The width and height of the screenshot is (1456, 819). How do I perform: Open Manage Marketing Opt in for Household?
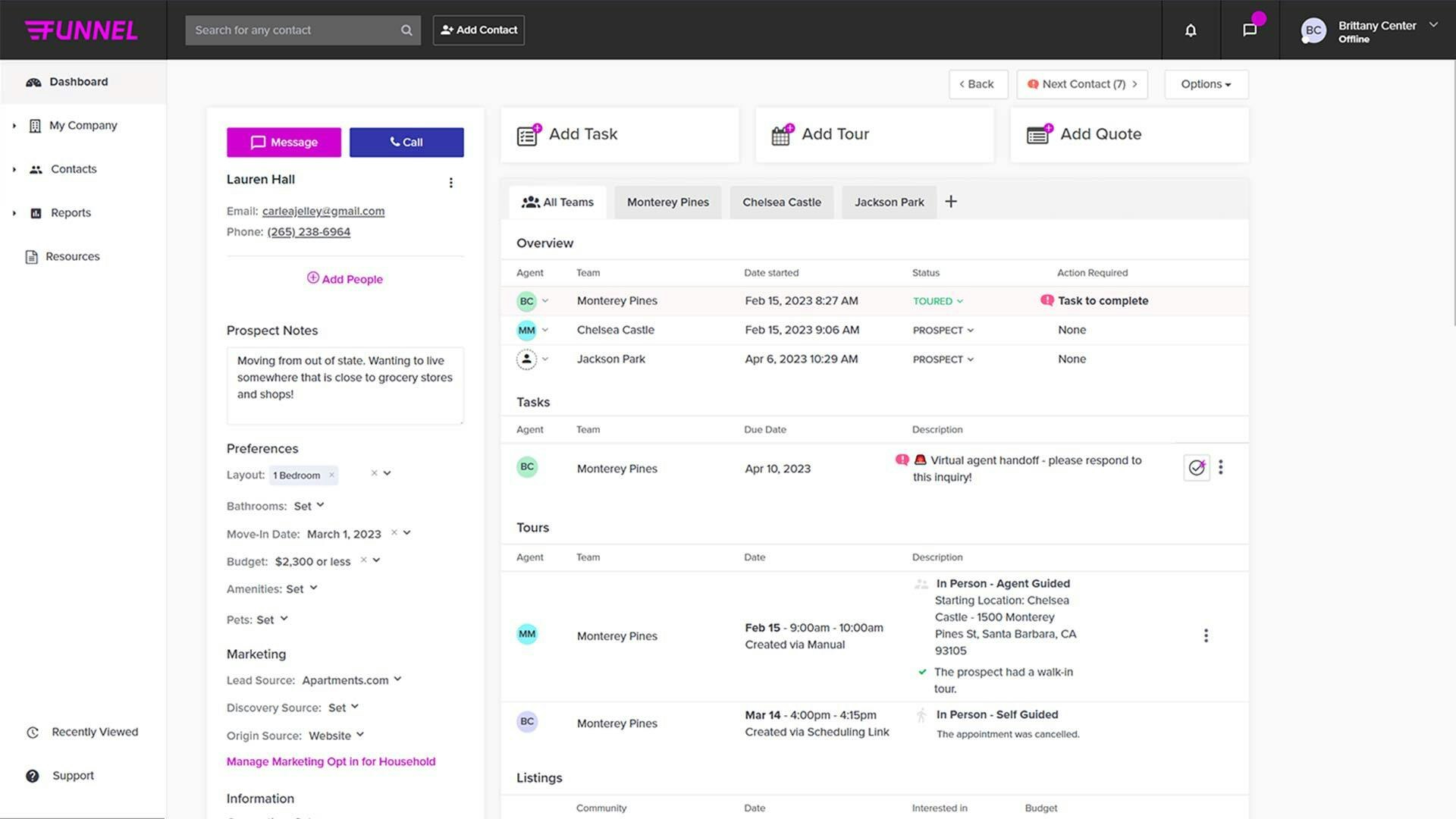point(331,761)
